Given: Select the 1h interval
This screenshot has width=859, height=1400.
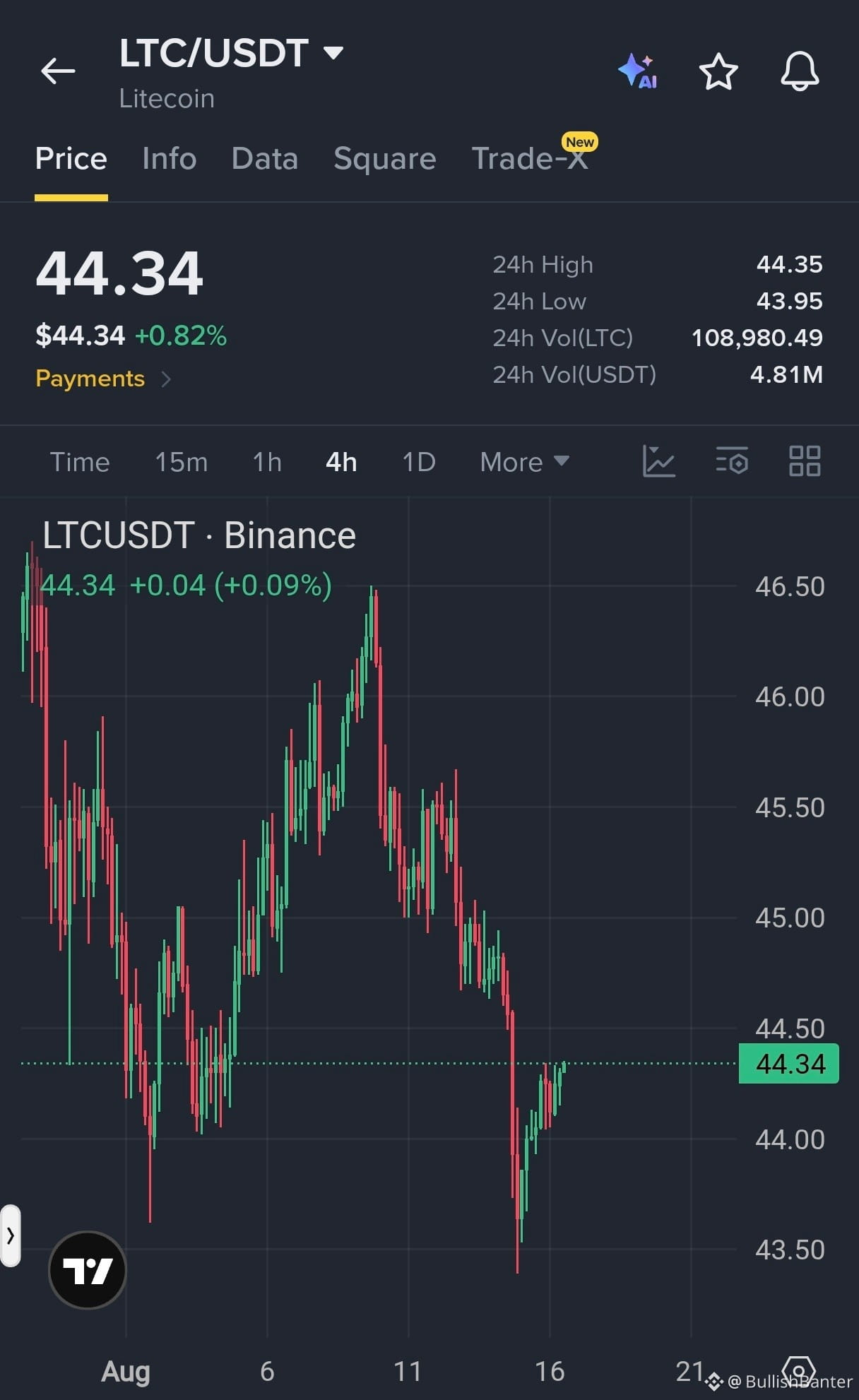Looking at the screenshot, I should [268, 462].
